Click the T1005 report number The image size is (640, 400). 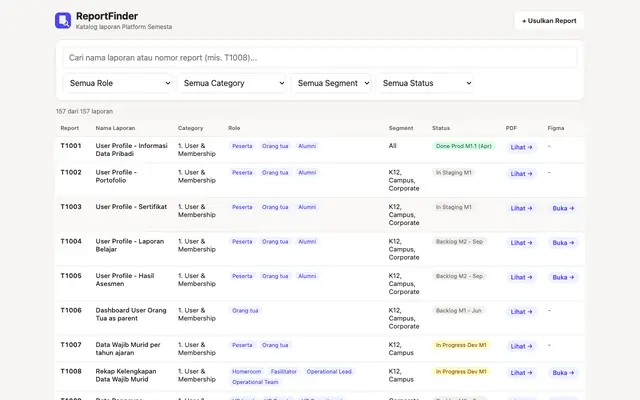click(x=71, y=276)
